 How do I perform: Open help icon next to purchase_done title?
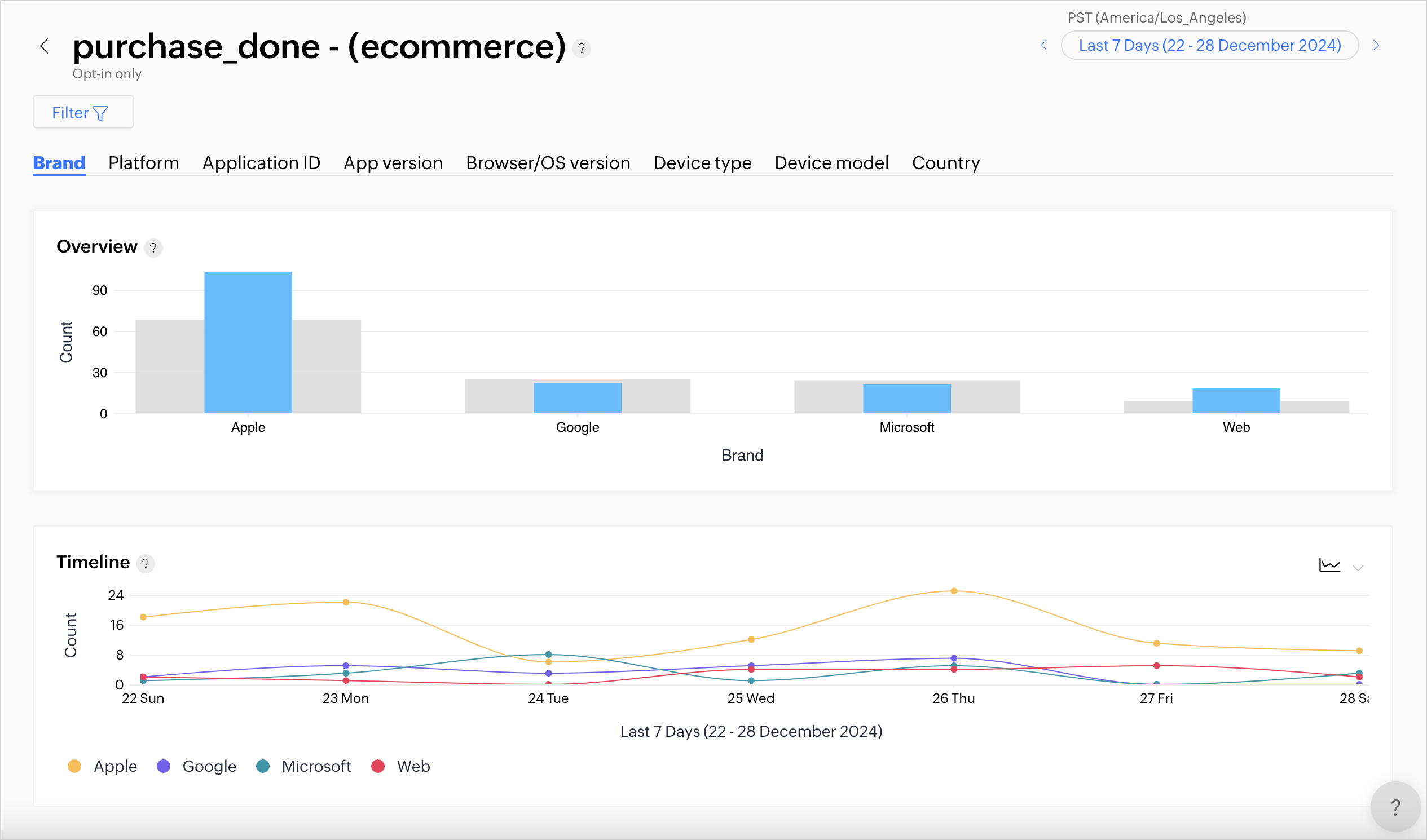coord(581,48)
